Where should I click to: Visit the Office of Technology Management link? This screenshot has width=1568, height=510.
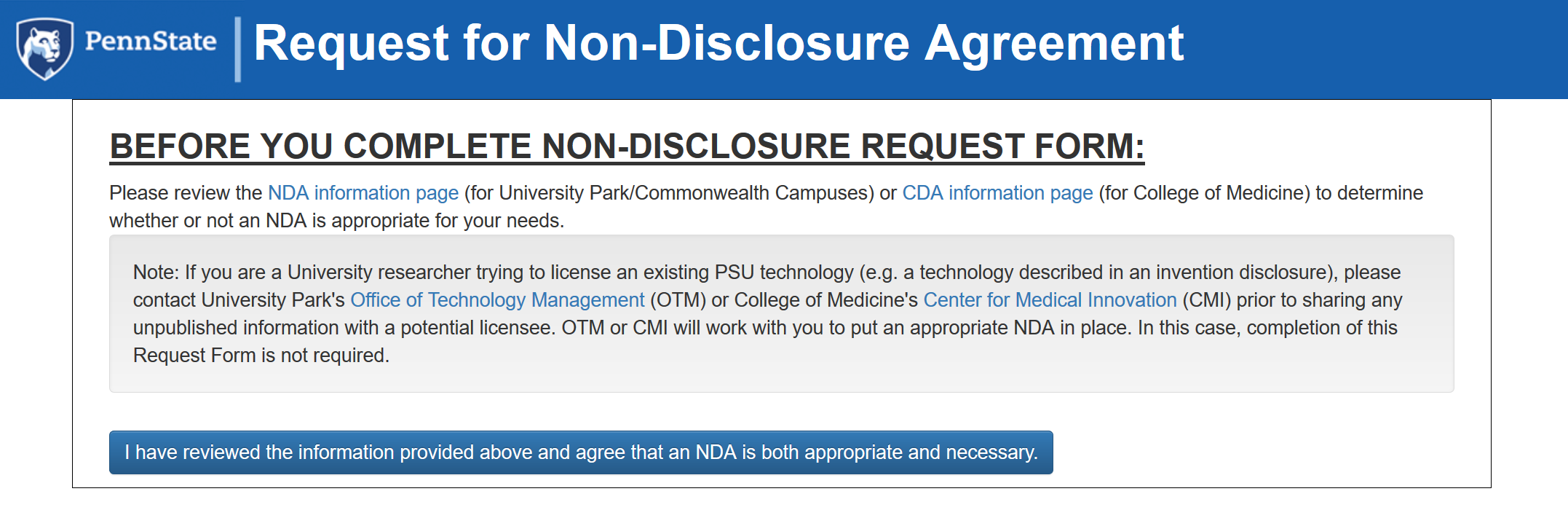tap(497, 300)
